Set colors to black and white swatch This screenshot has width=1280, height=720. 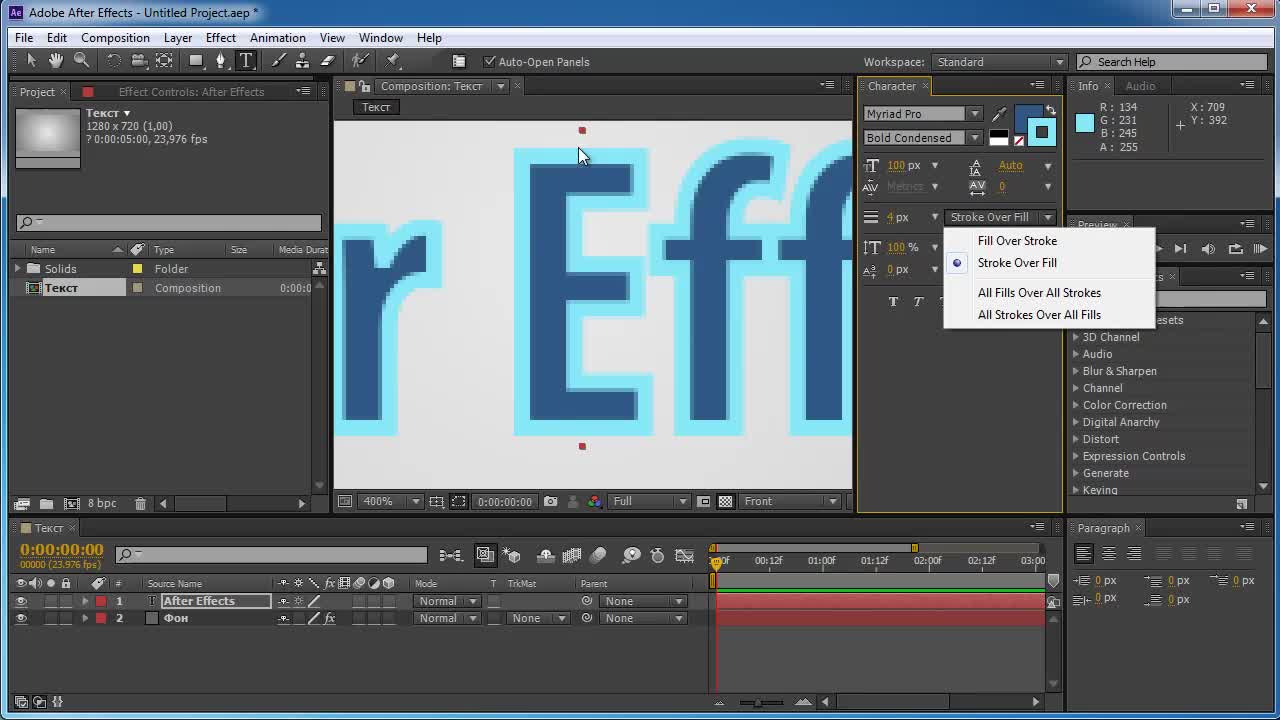[x=999, y=138]
